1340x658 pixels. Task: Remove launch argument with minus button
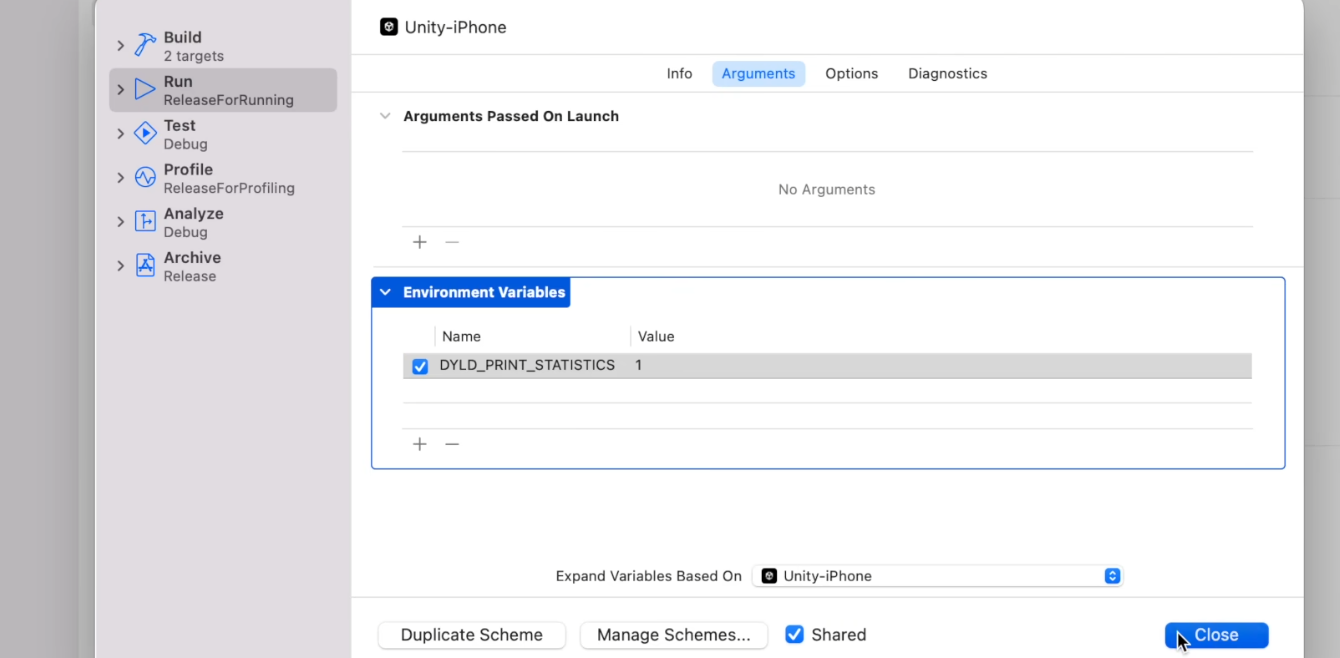[x=452, y=242]
